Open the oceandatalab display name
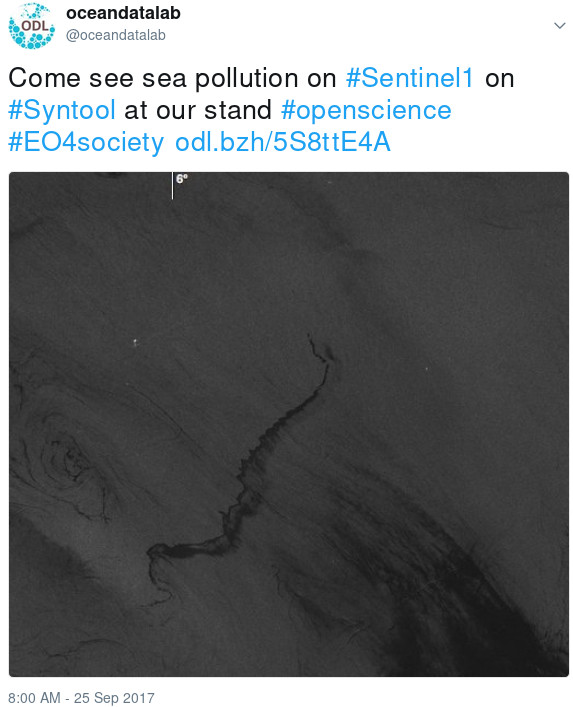573x707 pixels. point(123,13)
